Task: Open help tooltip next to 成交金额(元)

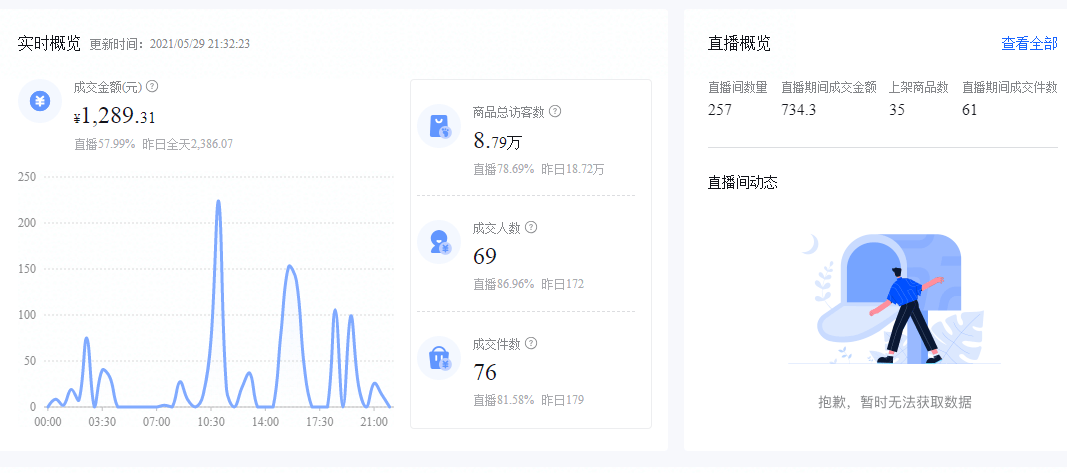Action: 152,86
